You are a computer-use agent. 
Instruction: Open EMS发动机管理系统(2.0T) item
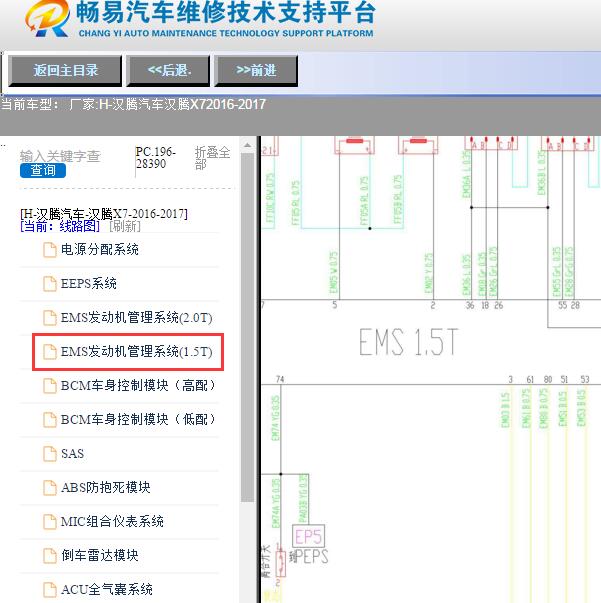coord(137,318)
